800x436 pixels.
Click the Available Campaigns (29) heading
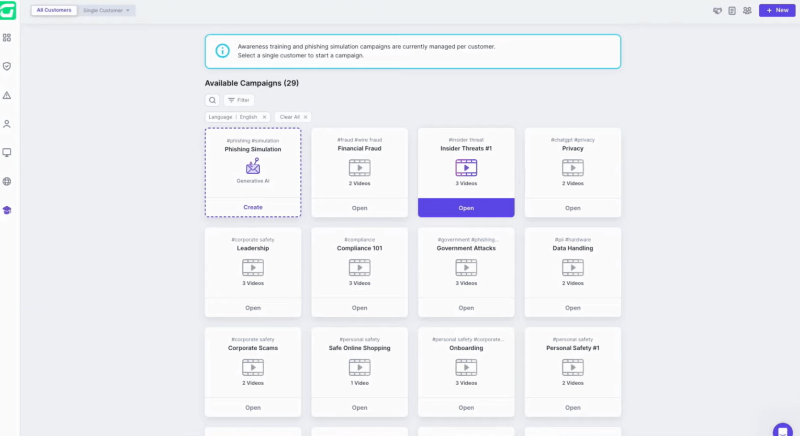coord(252,83)
